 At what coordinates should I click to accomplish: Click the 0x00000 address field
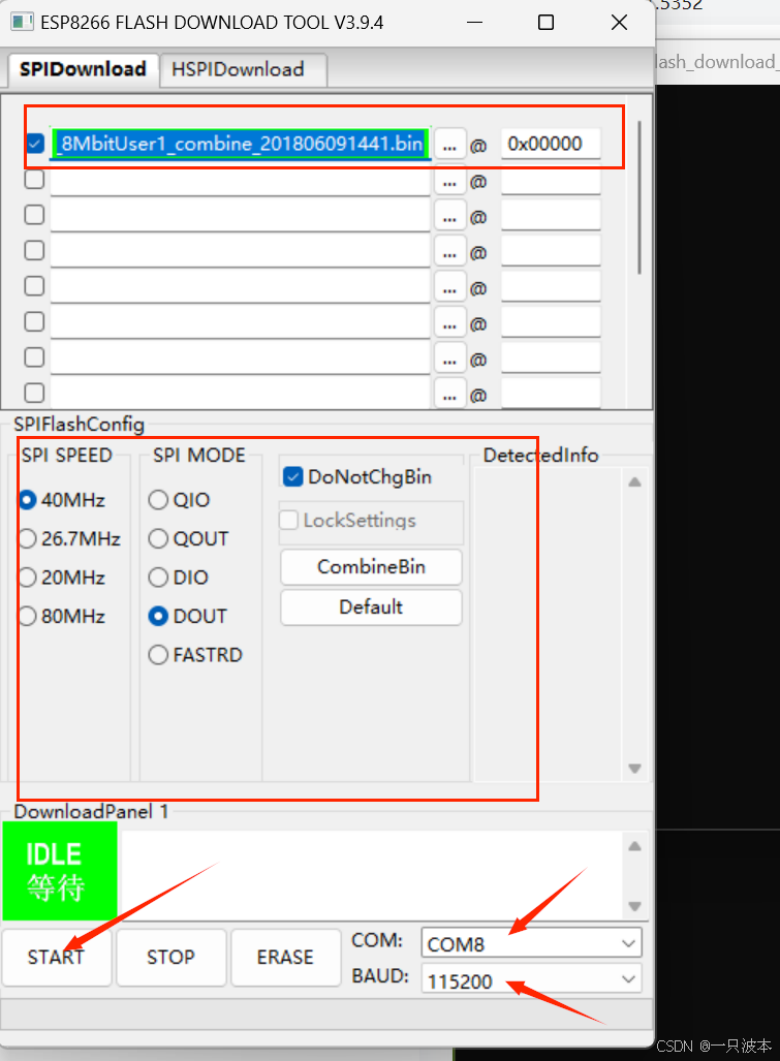click(551, 143)
